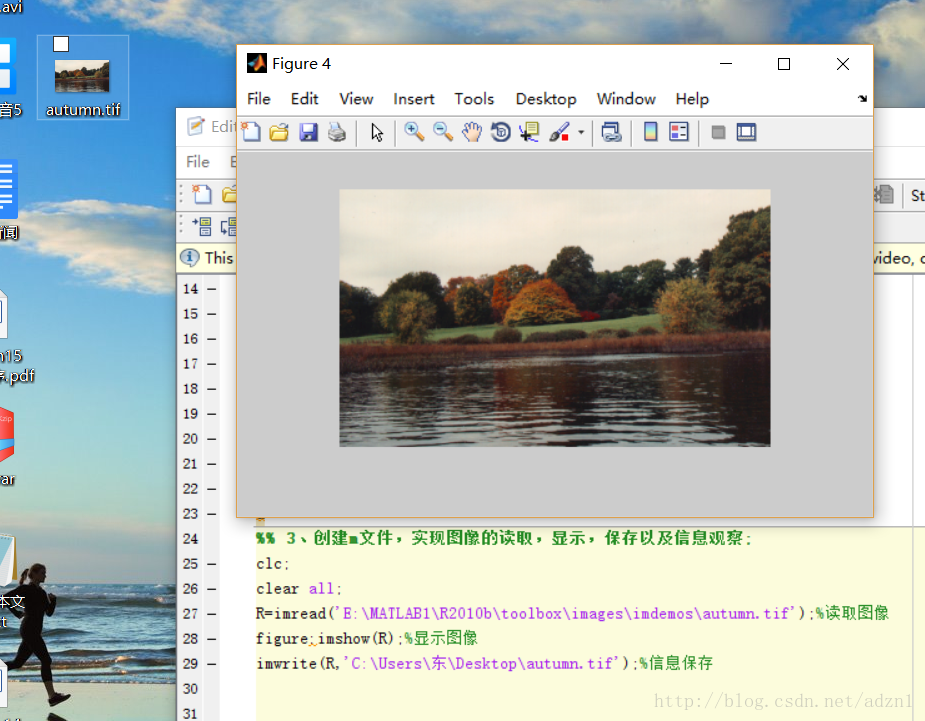Click the figure,imshow(R) code line
925x721 pixels.
[x=366, y=638]
